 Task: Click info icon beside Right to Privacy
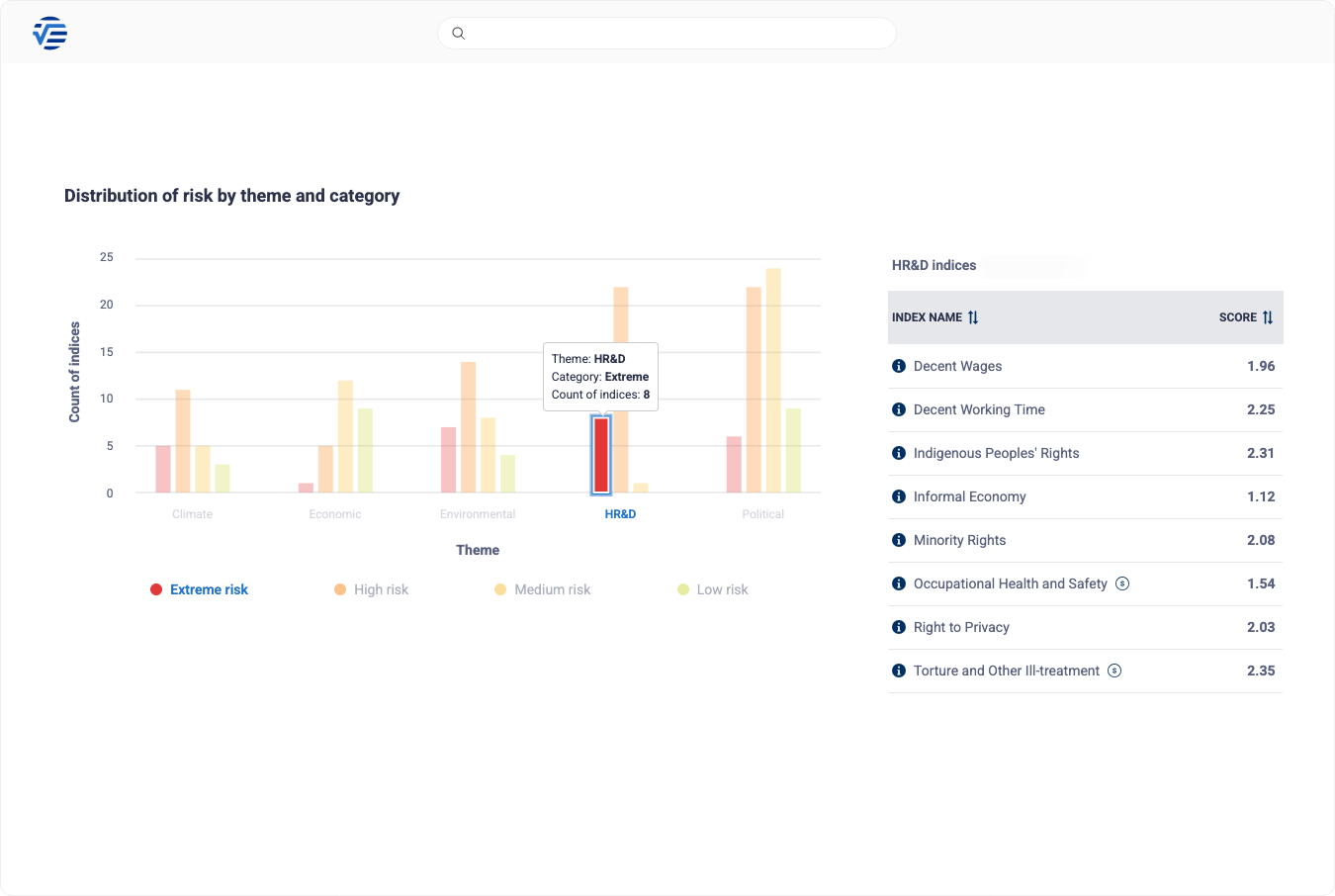[899, 627]
